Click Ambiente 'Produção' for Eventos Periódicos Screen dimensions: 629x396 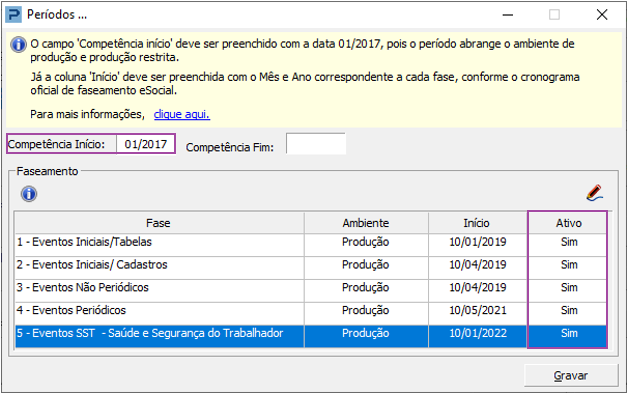coord(365,311)
